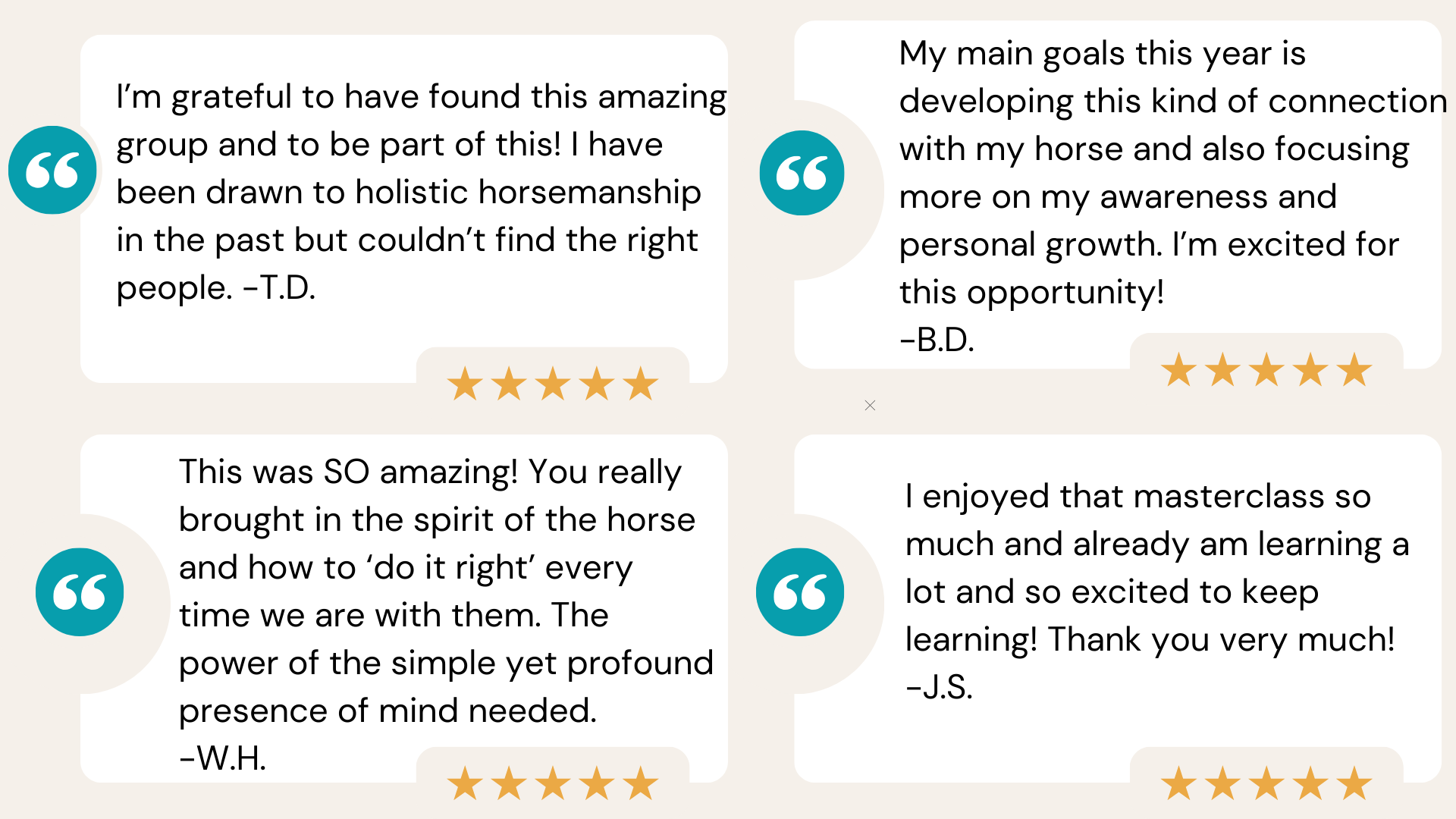Click the first star under B.D. review

coord(1178,369)
